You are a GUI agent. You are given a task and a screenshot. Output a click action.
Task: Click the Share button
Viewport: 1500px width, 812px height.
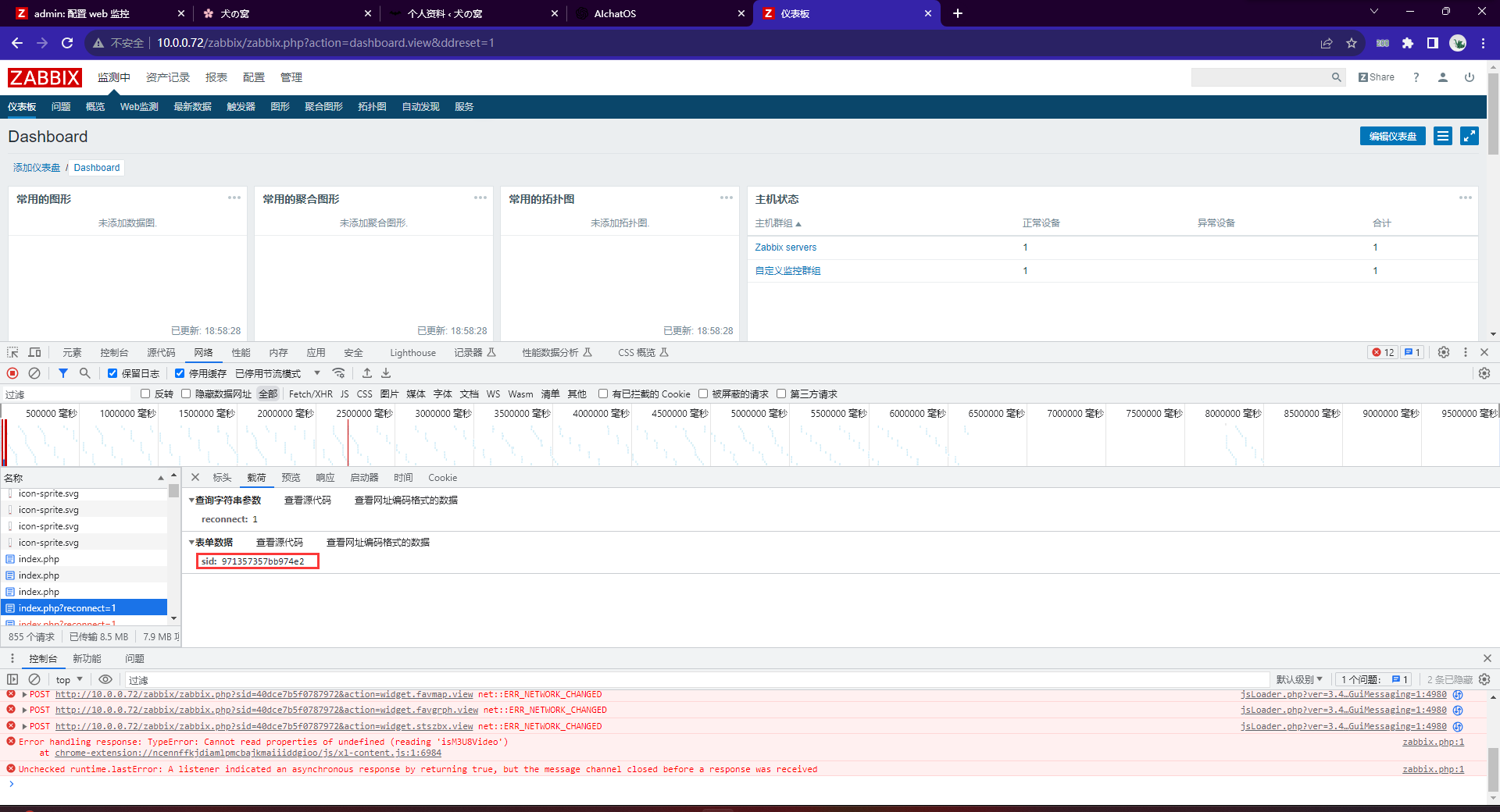click(1377, 77)
